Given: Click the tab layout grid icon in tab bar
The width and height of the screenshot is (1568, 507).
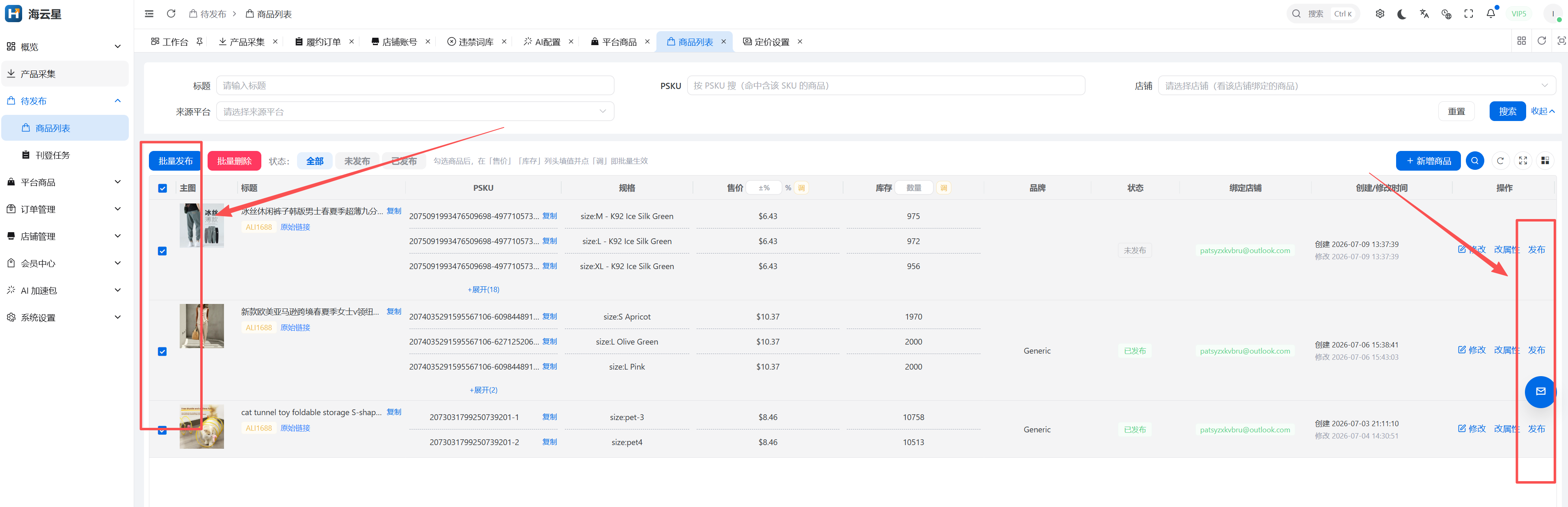Looking at the screenshot, I should (1522, 41).
